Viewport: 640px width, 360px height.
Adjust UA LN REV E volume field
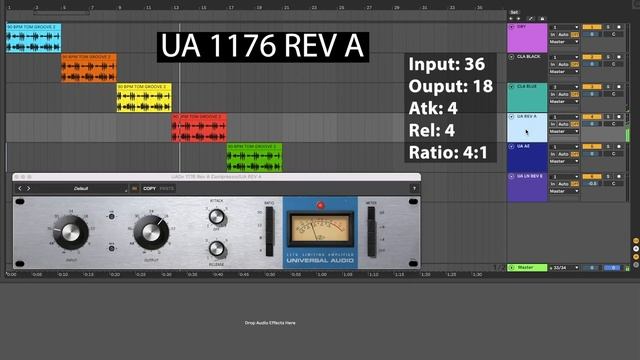[x=592, y=184]
